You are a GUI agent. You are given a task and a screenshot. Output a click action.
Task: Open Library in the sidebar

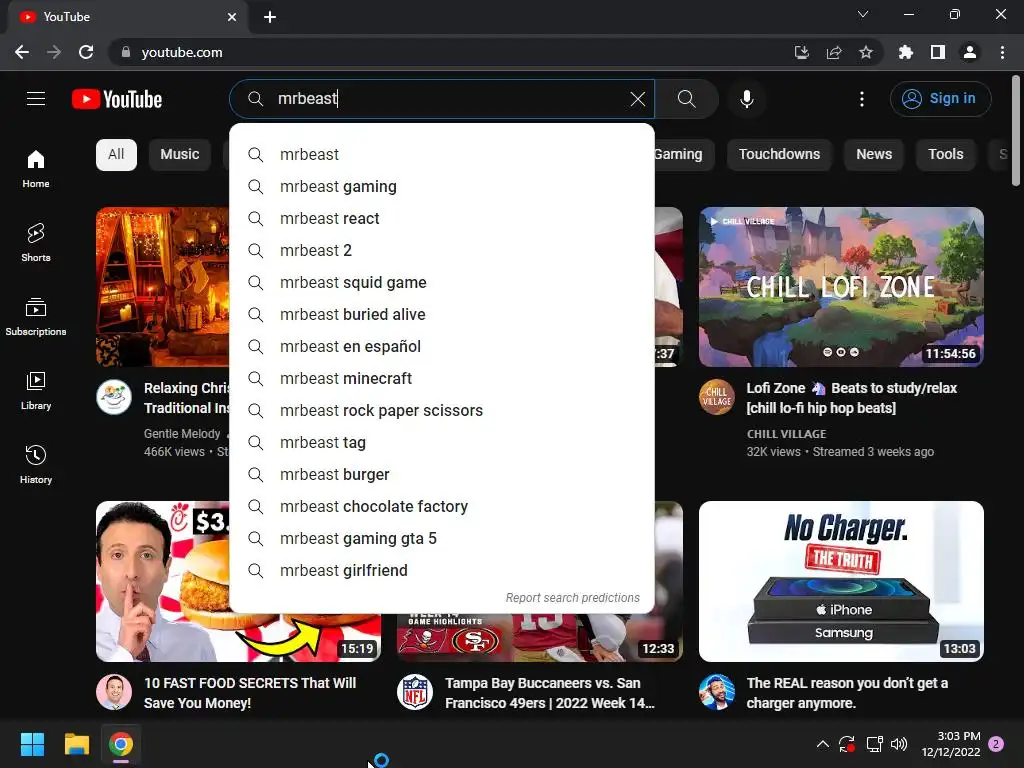36,391
